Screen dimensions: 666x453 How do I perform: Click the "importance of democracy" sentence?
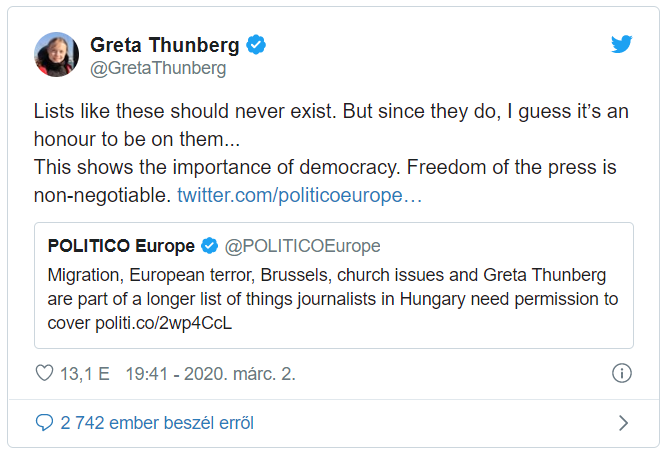coord(250,167)
